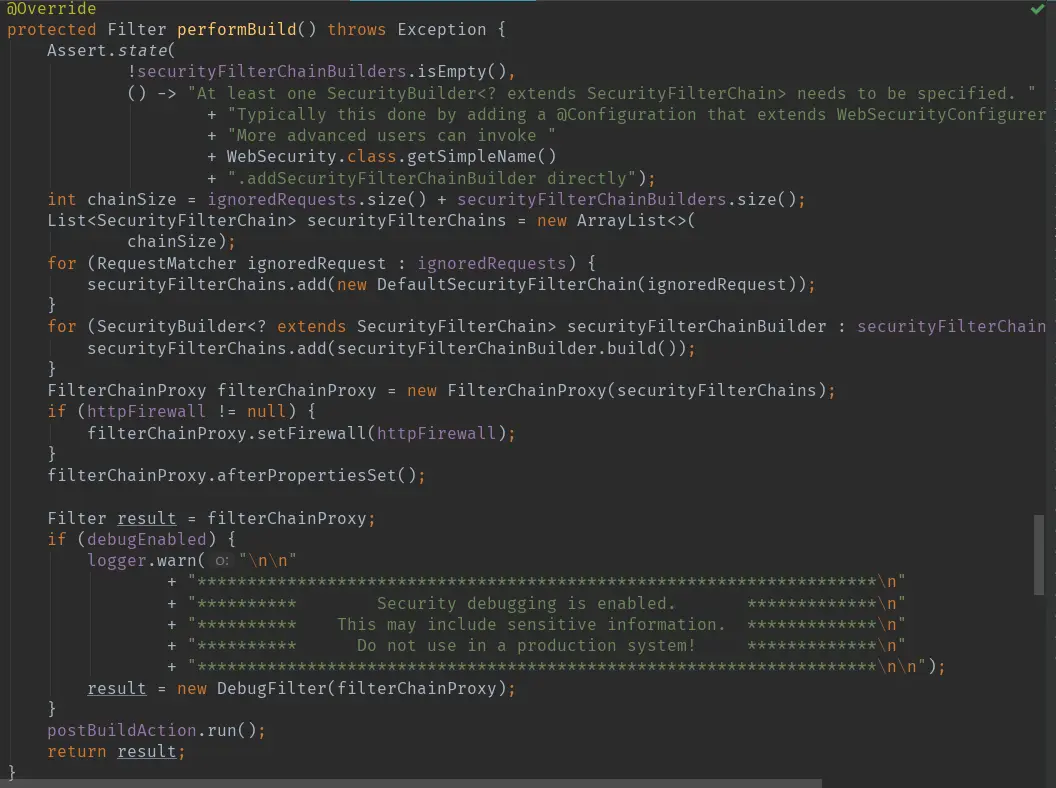
Task: Click the green inspections checkmark icon
Action: [x=1037, y=9]
